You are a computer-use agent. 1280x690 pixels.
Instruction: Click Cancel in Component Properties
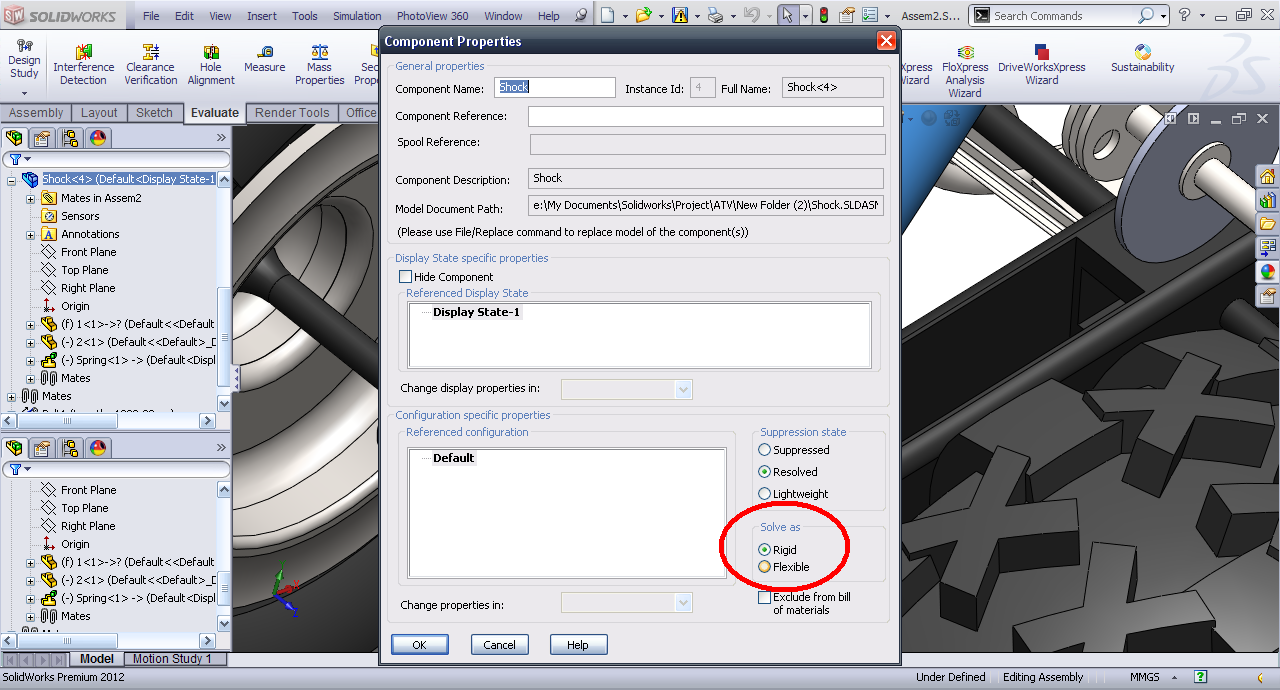coord(499,645)
